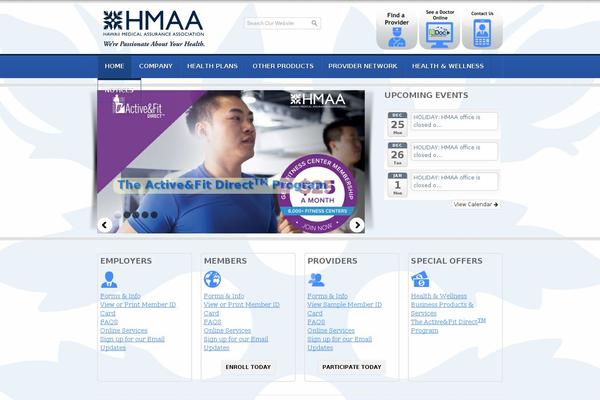Click the search magnifier icon
The image size is (600, 400).
pos(314,23)
